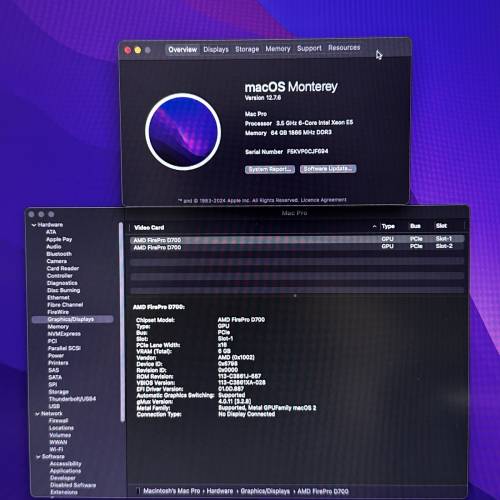Select SATA in the sidebar
500x500 pixels.
[55, 378]
